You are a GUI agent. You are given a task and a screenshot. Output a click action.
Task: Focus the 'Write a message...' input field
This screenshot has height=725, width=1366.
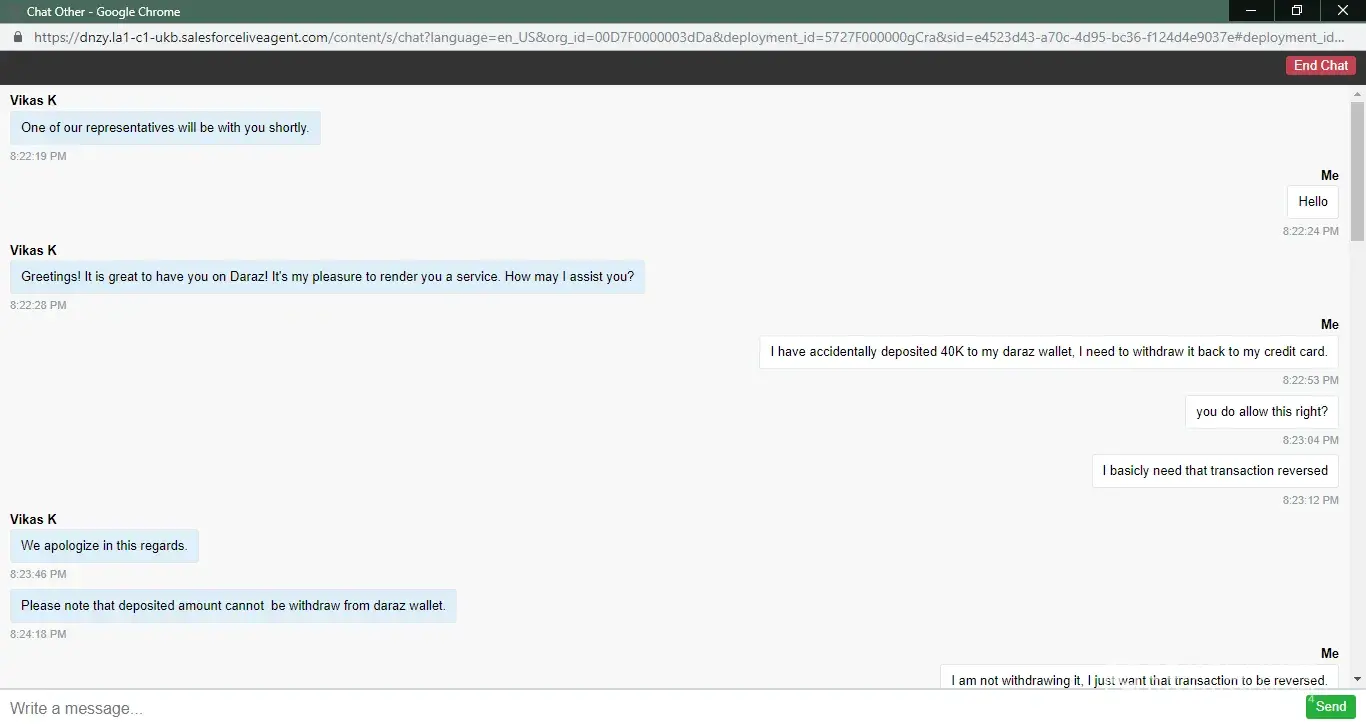[640, 708]
